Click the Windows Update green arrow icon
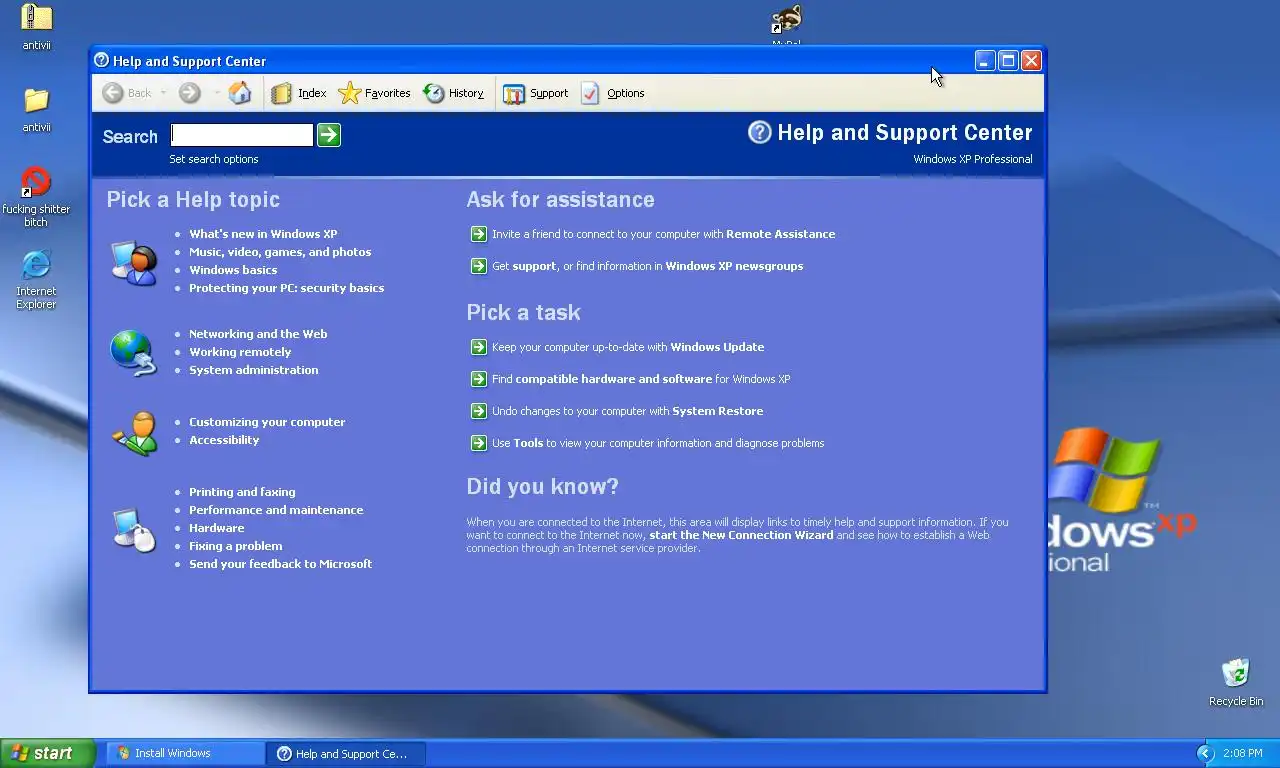The height and width of the screenshot is (768, 1280). tap(478, 347)
